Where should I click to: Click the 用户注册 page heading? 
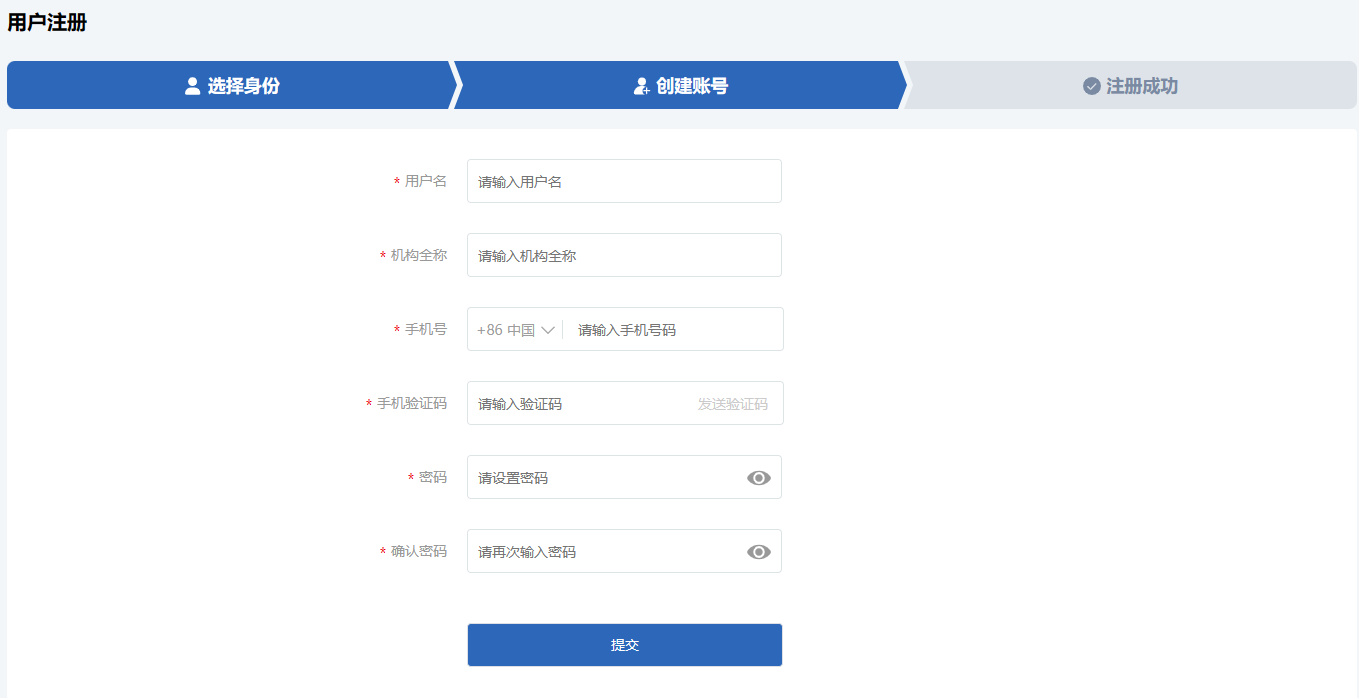(47, 23)
